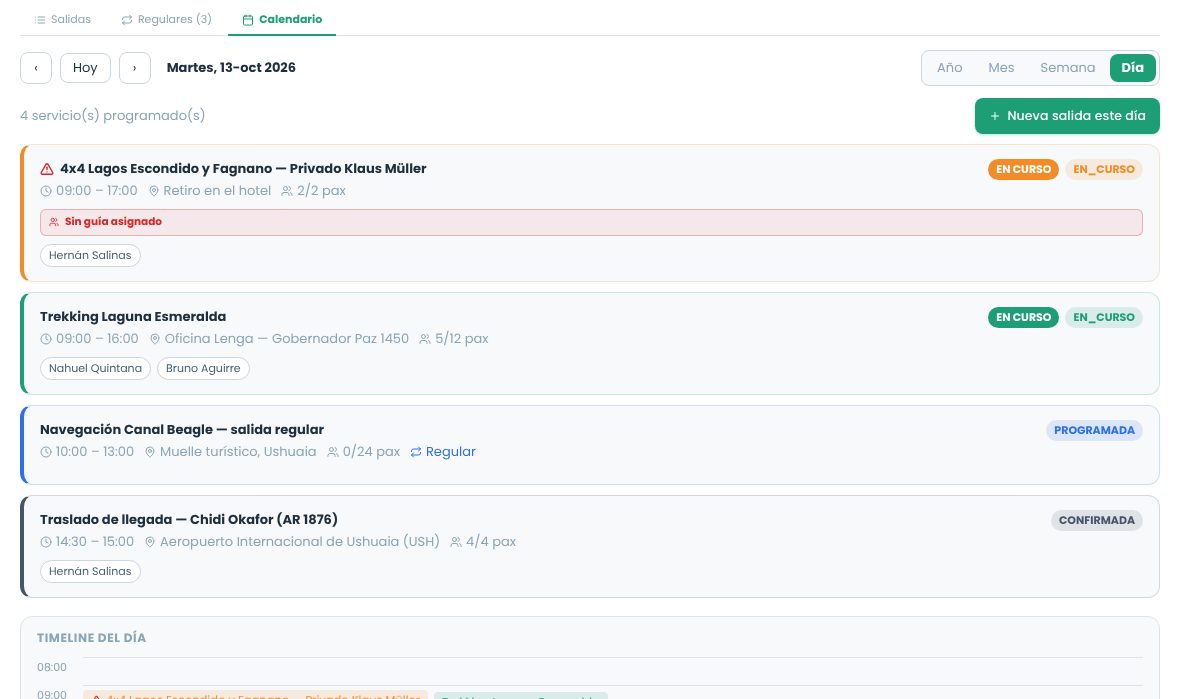Open the Salidas tab
This screenshot has width=1180, height=699.
pyautogui.click(x=62, y=20)
